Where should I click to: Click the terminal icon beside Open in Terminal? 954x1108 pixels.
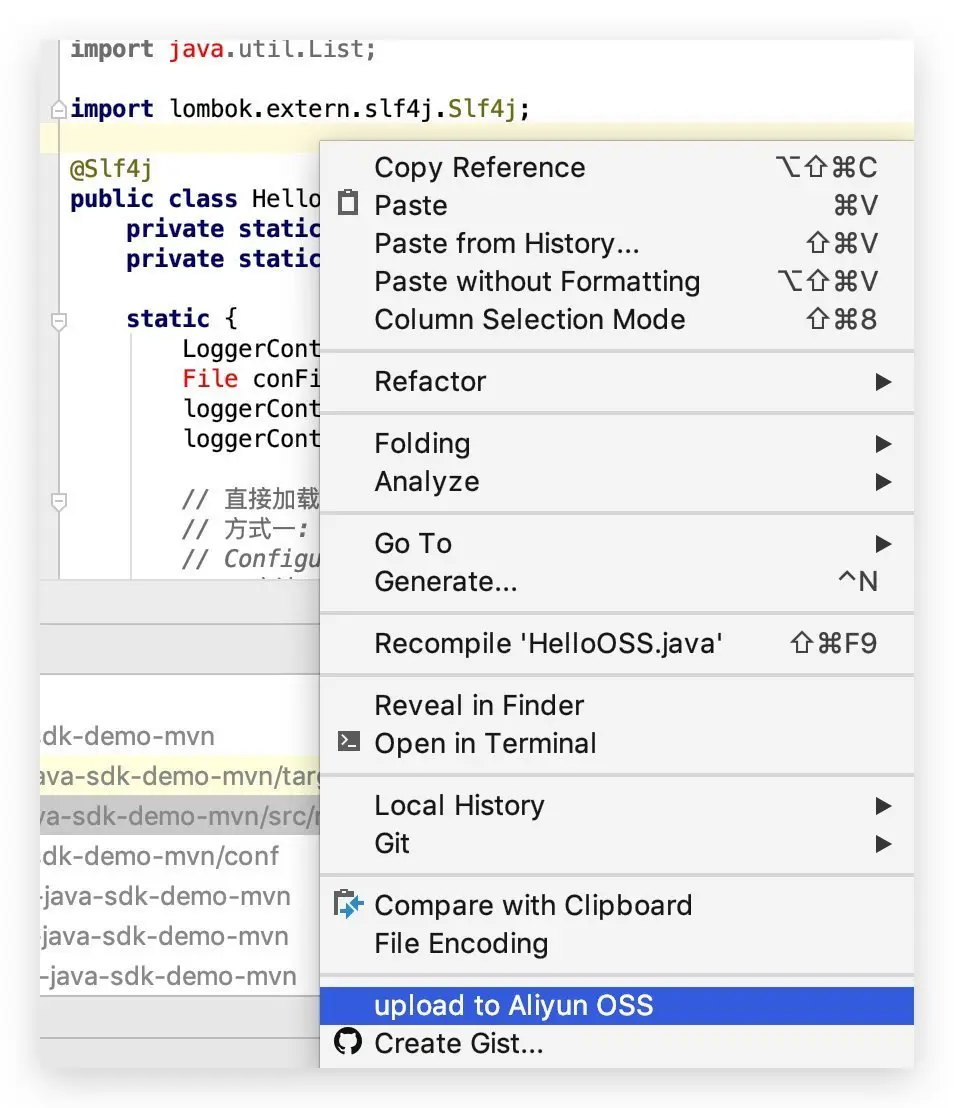pyautogui.click(x=347, y=743)
